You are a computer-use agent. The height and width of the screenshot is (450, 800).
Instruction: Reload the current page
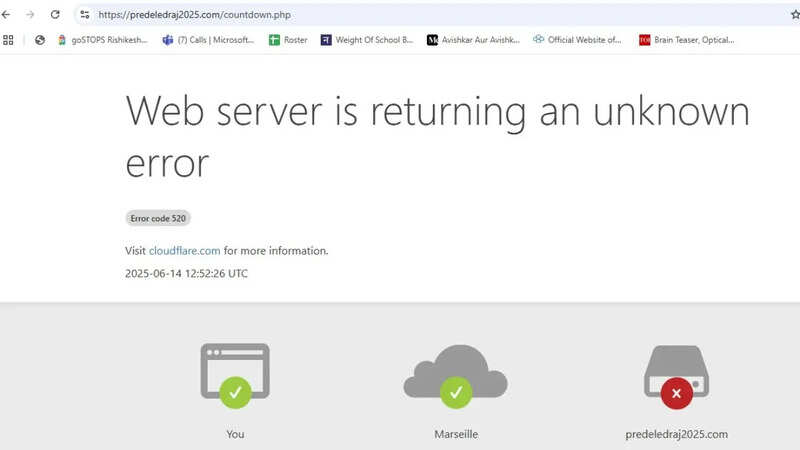[x=55, y=15]
